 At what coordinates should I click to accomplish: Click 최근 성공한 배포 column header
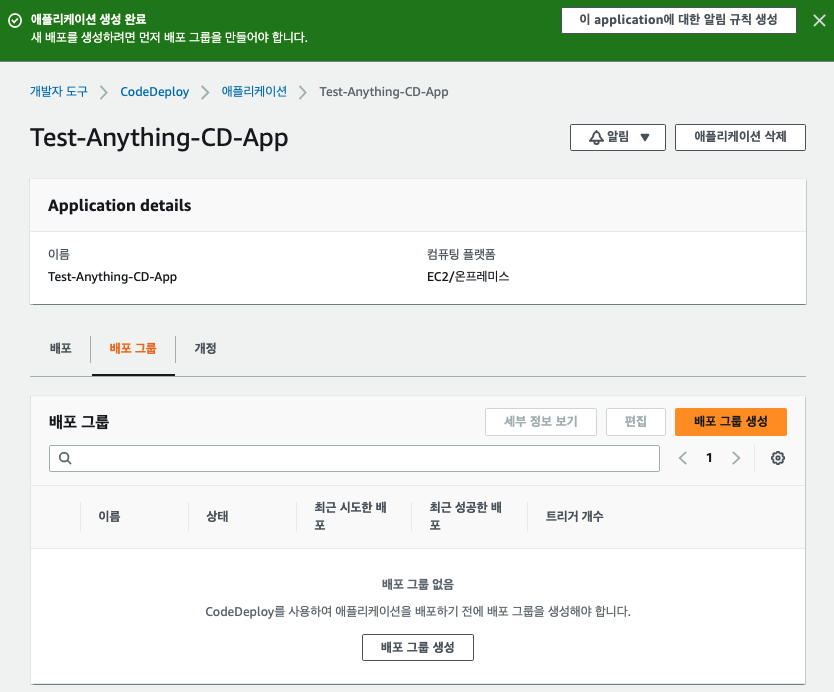pos(465,516)
